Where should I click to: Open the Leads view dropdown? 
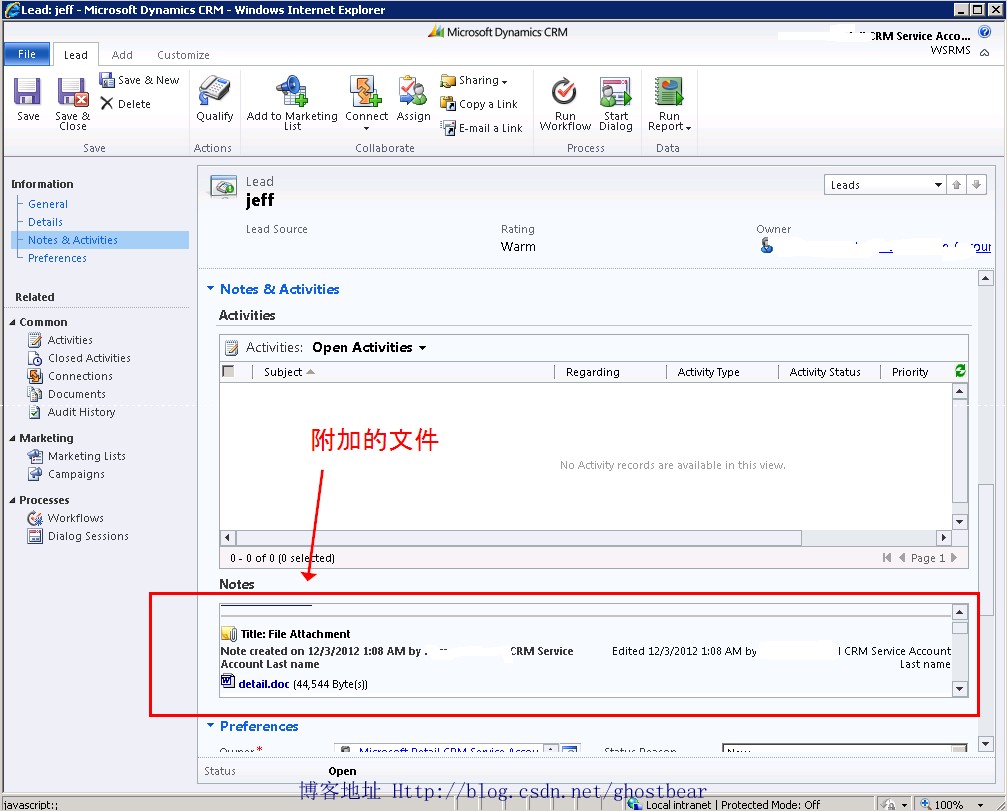[885, 185]
